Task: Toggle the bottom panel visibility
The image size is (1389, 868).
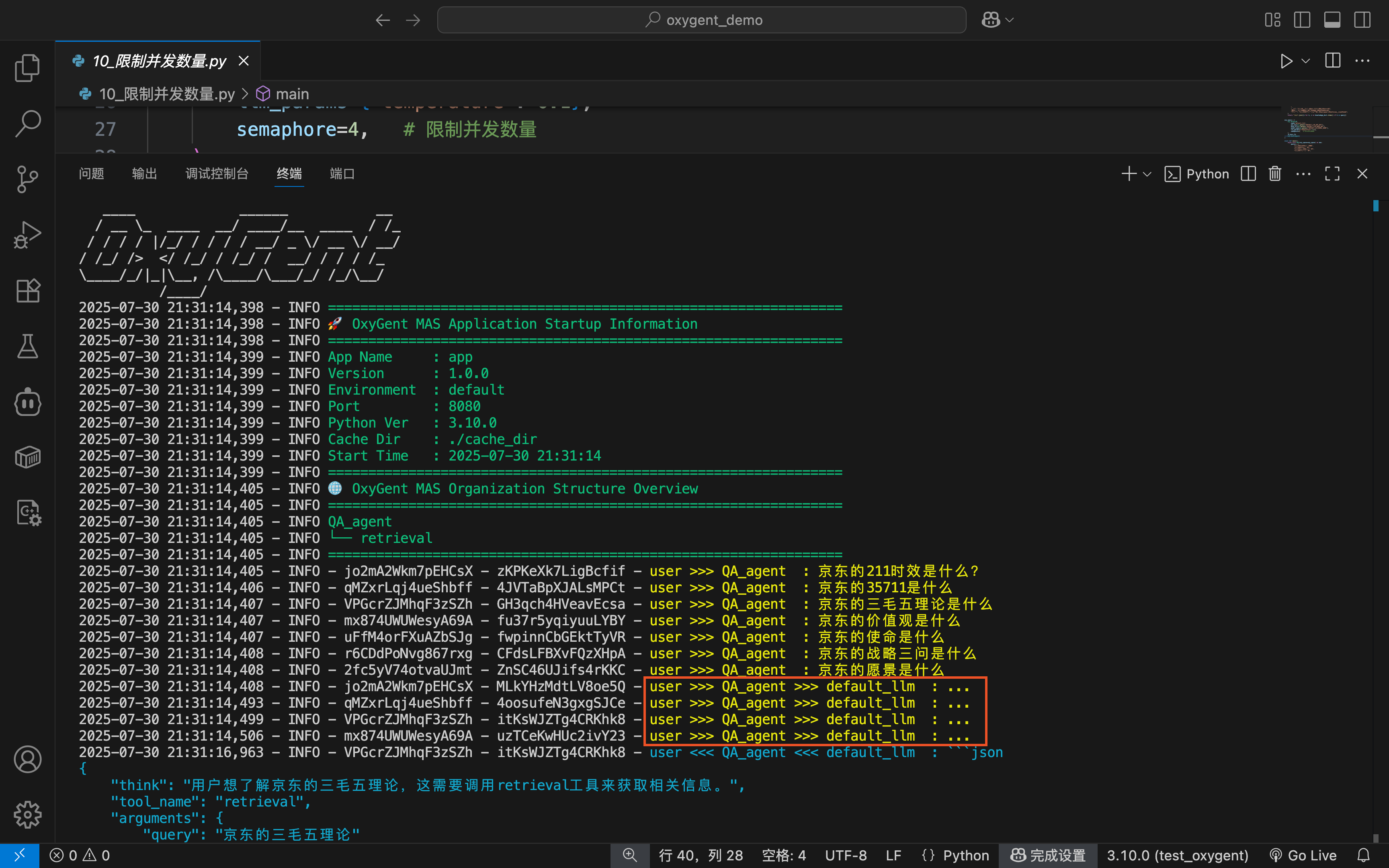Action: [x=1332, y=20]
